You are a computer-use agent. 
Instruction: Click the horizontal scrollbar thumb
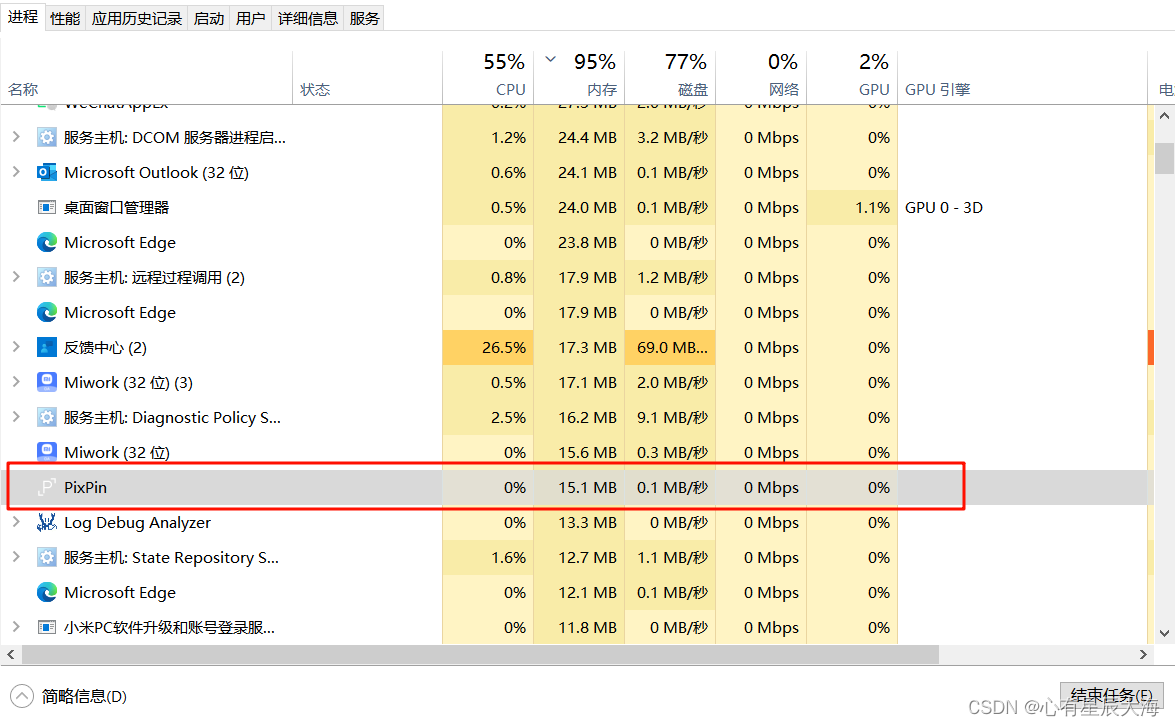coord(480,654)
